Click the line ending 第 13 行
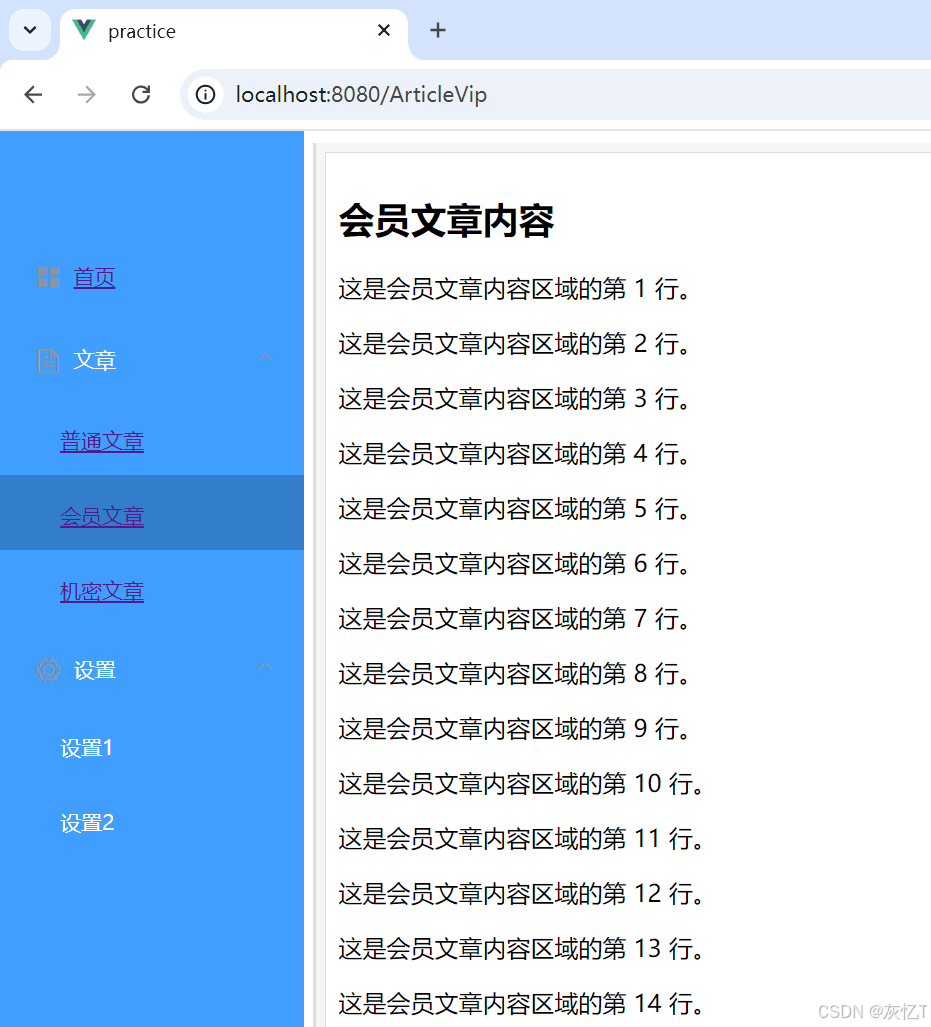 [521, 949]
